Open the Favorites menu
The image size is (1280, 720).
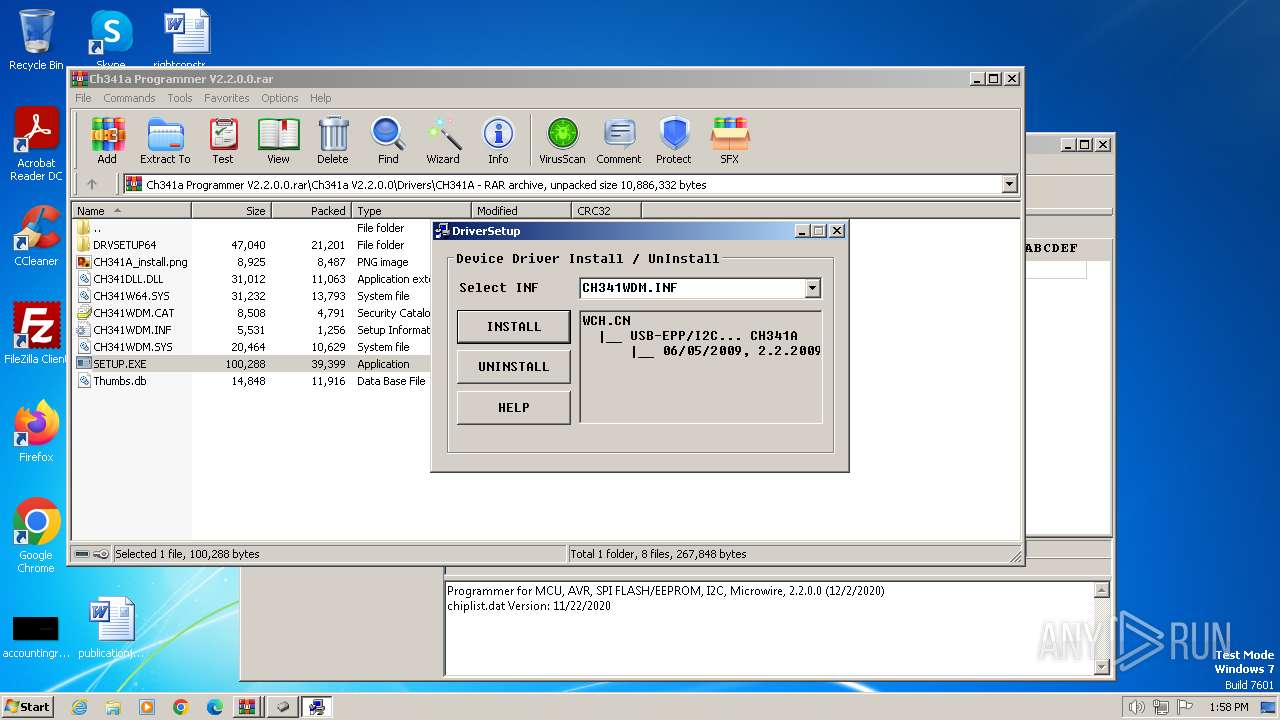coord(227,98)
